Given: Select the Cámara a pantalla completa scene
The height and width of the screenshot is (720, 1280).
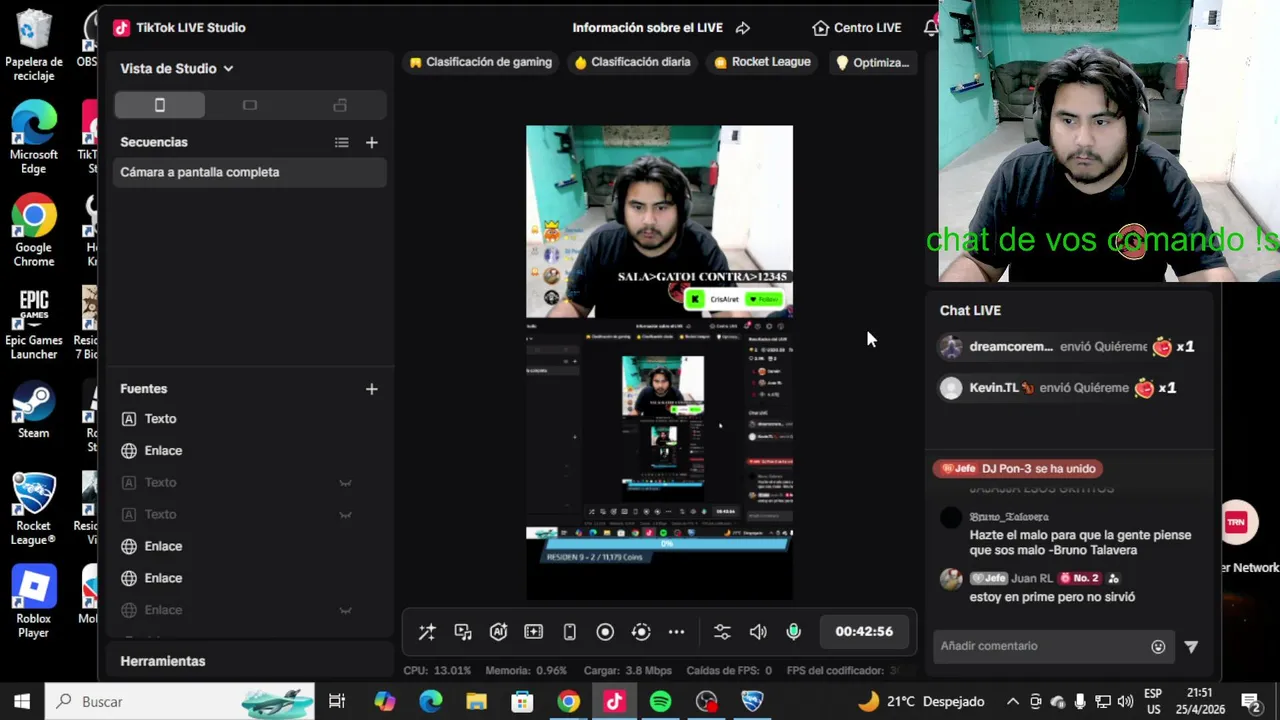Looking at the screenshot, I should pos(250,172).
